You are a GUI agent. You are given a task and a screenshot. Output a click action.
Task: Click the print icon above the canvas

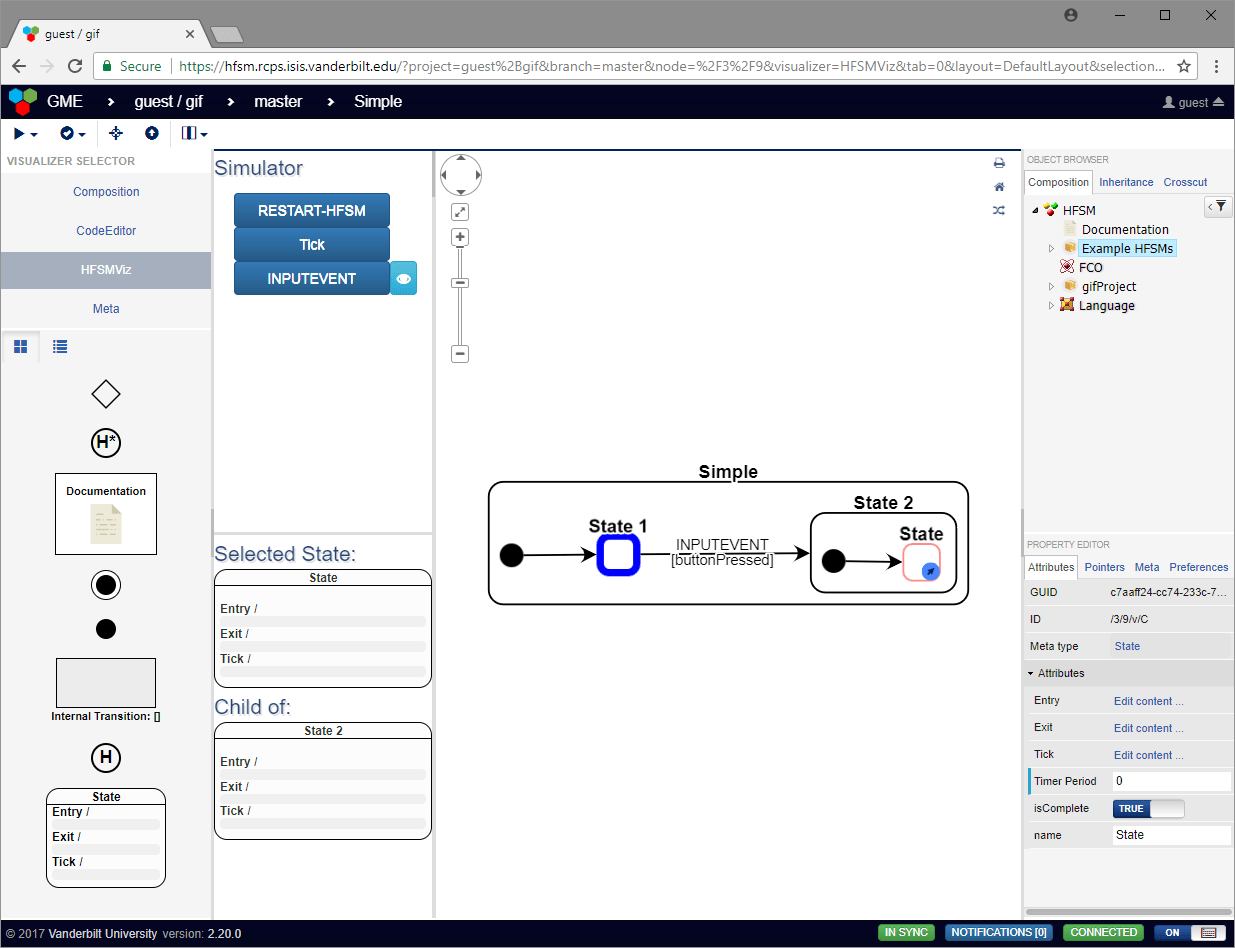(x=998, y=162)
